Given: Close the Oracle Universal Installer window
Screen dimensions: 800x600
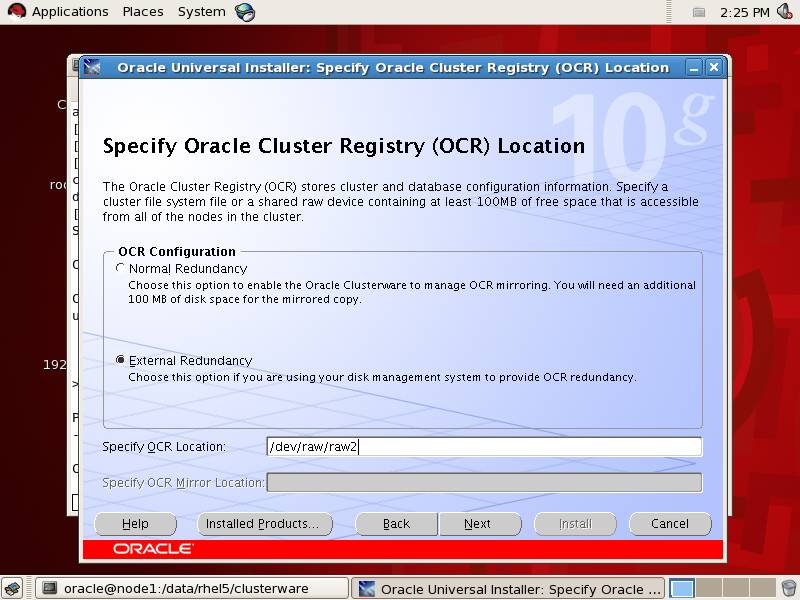Looking at the screenshot, I should [x=714, y=67].
